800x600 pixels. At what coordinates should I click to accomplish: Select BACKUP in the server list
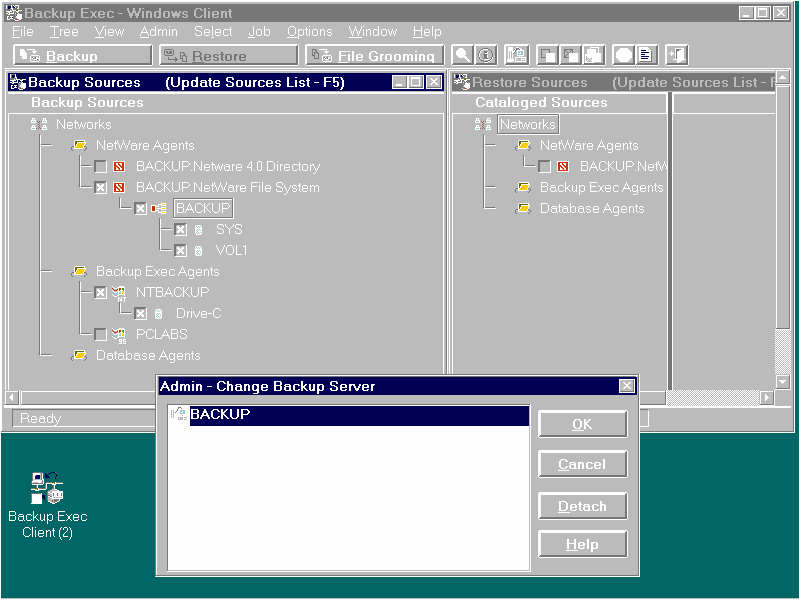pos(359,414)
